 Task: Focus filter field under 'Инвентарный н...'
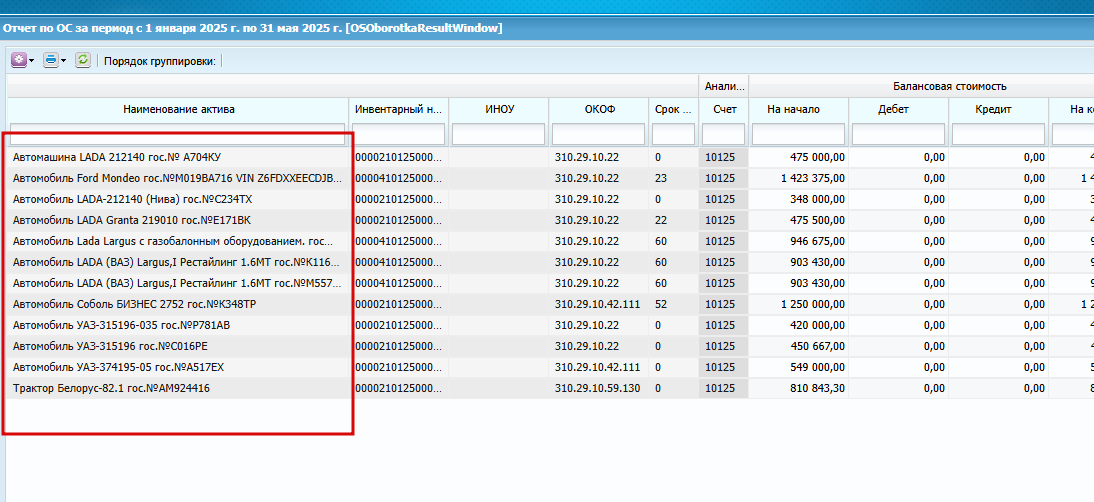[x=398, y=134]
